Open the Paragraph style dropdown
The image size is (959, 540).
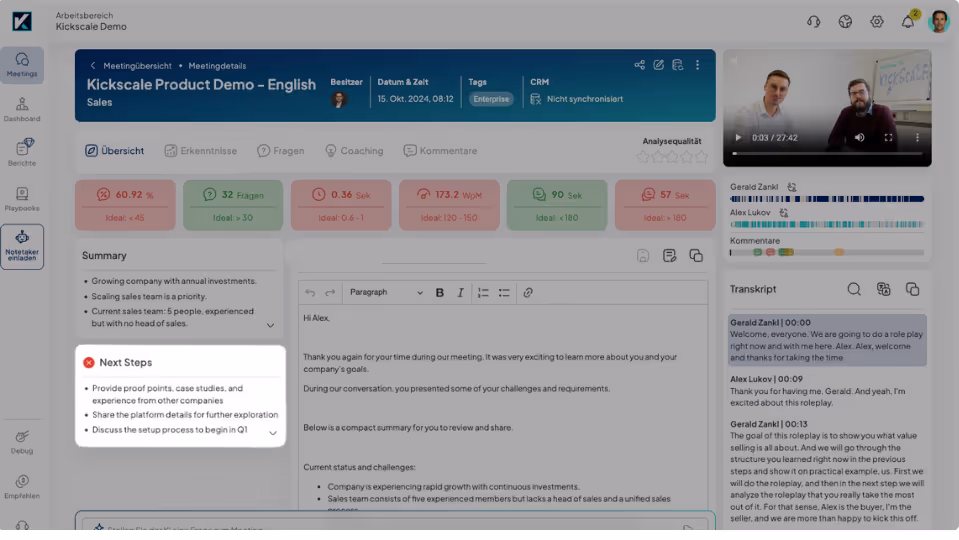pyautogui.click(x=386, y=292)
